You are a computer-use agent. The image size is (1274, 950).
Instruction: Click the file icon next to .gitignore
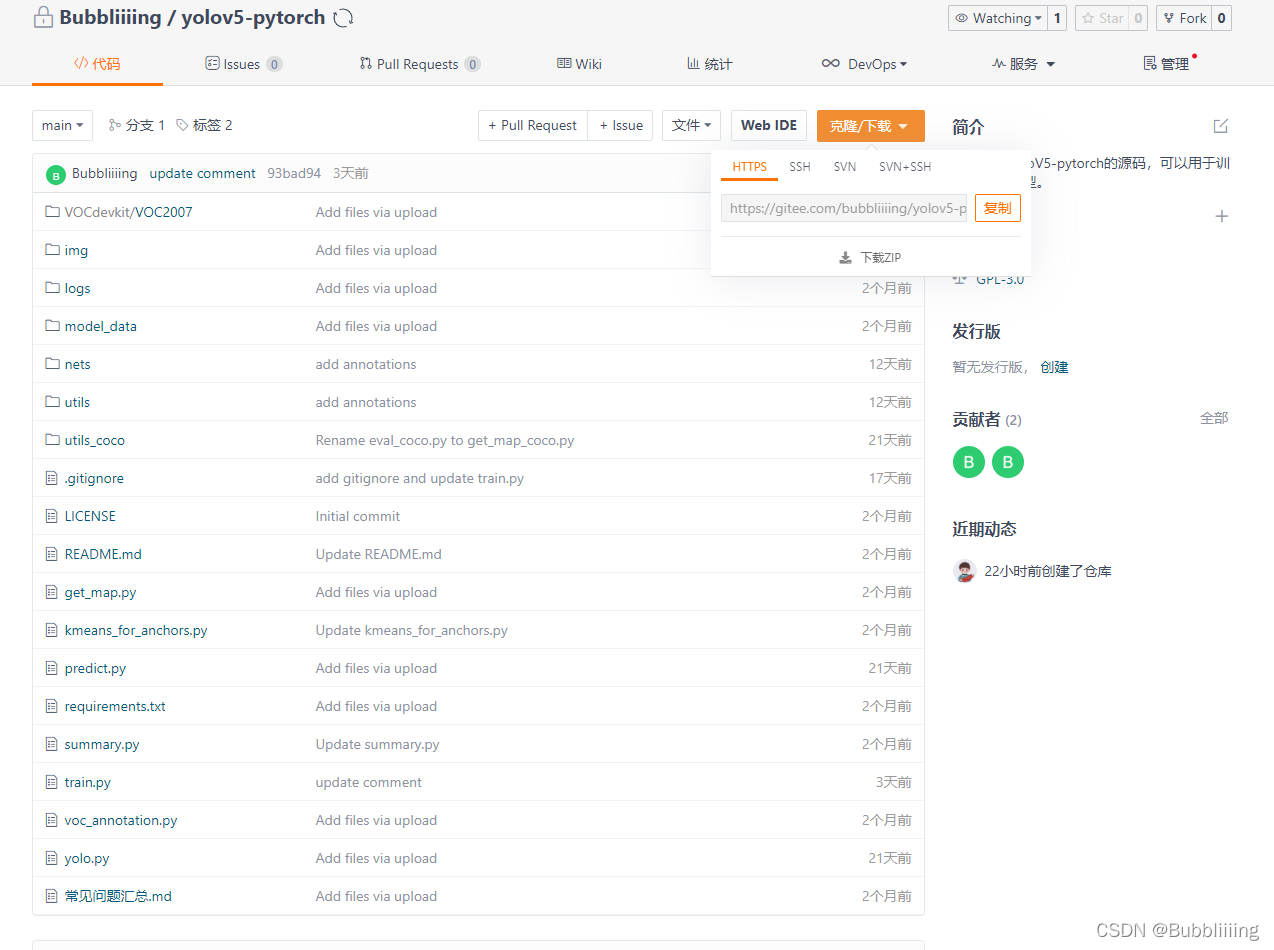(x=52, y=478)
